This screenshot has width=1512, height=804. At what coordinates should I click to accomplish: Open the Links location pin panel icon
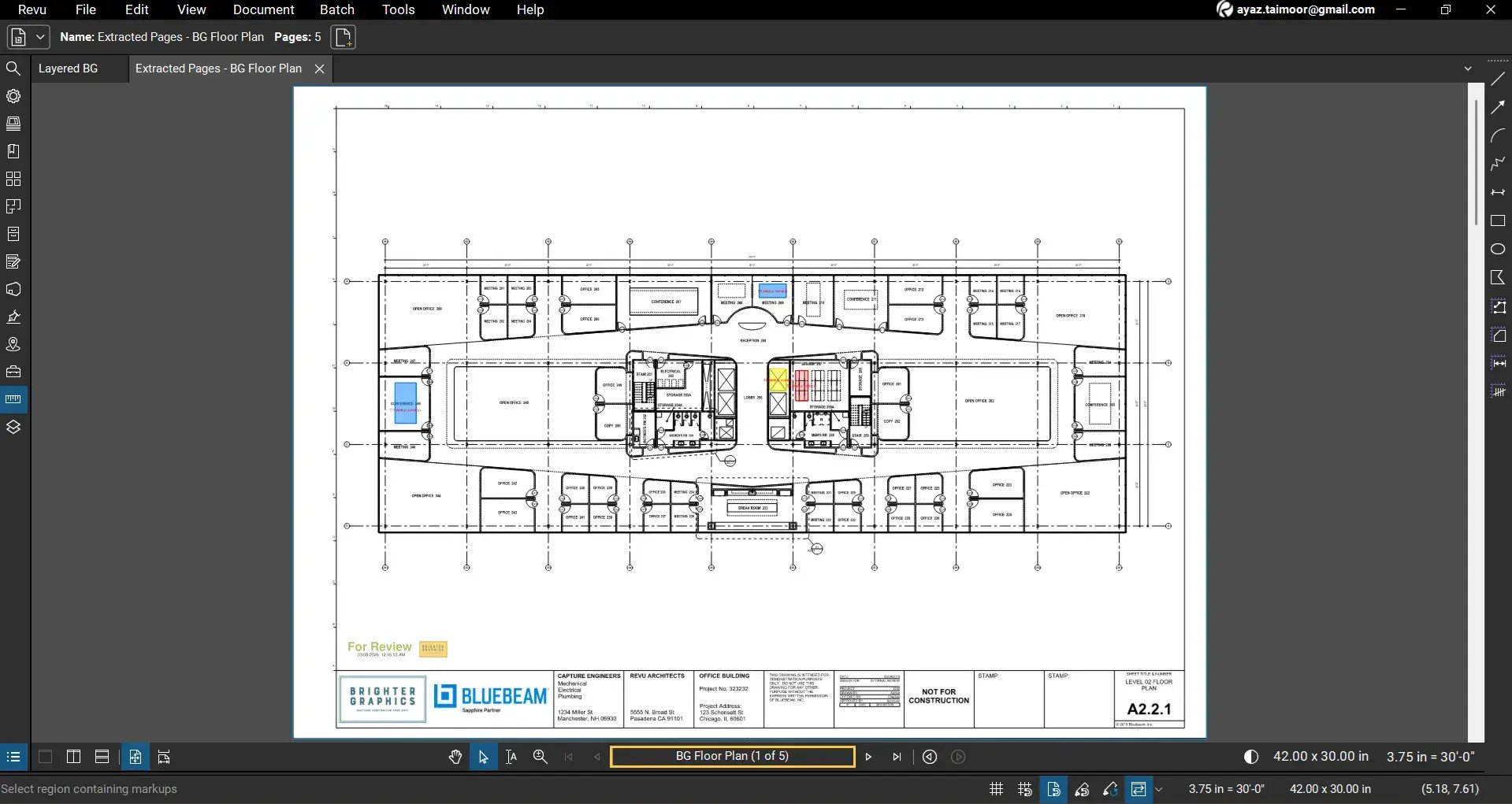[x=13, y=344]
